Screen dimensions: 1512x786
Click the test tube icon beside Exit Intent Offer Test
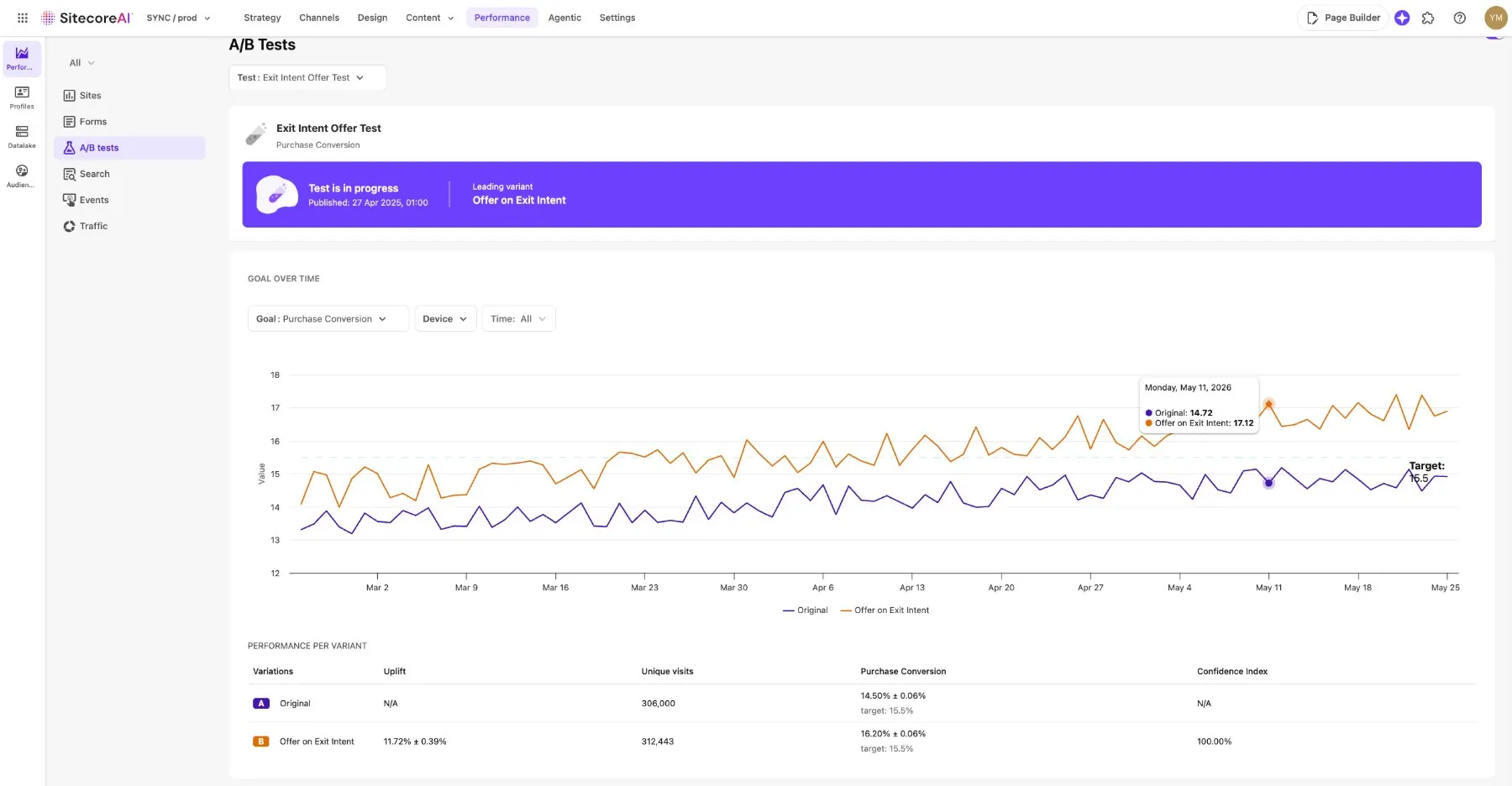[x=255, y=134]
